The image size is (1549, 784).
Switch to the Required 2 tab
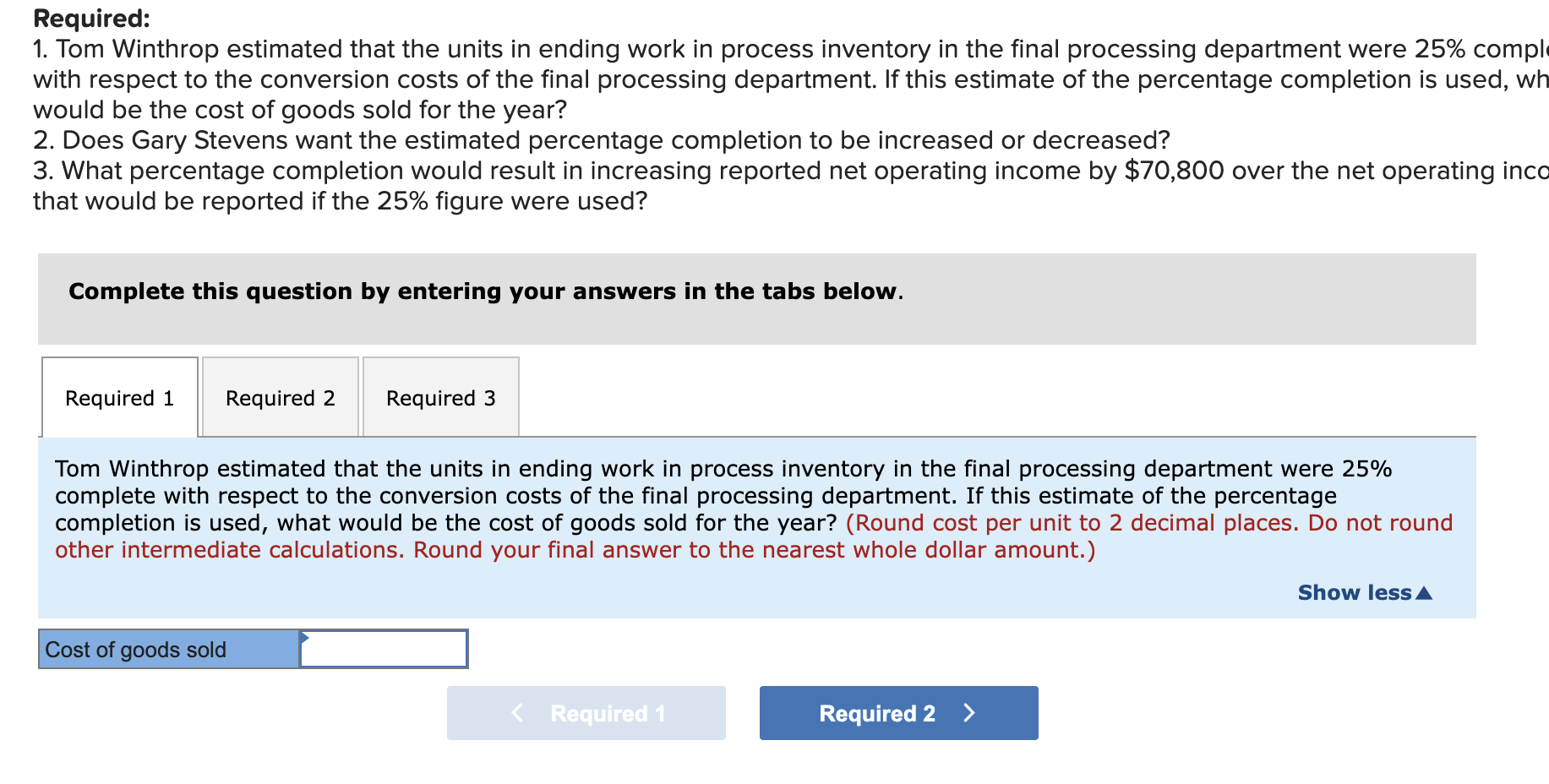tap(280, 397)
